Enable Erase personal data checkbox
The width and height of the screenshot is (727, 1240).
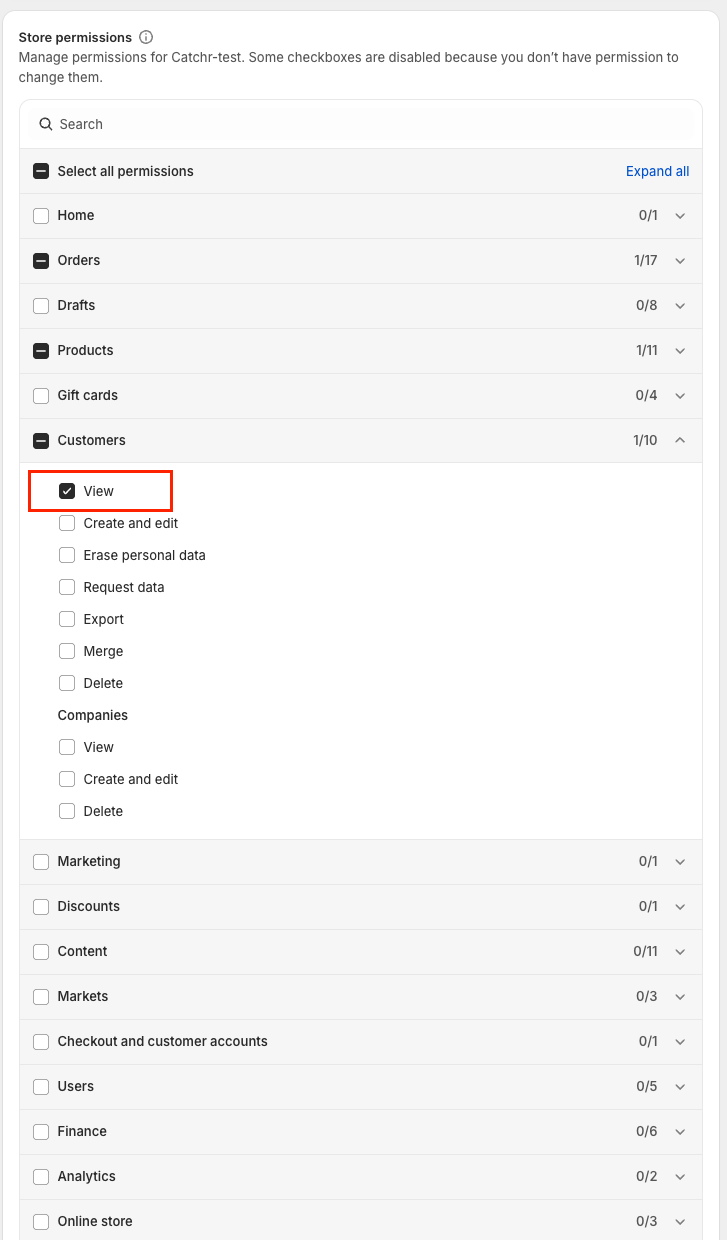point(67,555)
